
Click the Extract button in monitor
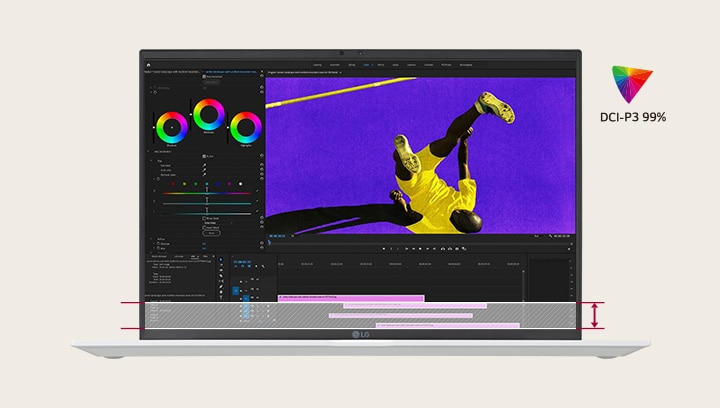point(450,249)
